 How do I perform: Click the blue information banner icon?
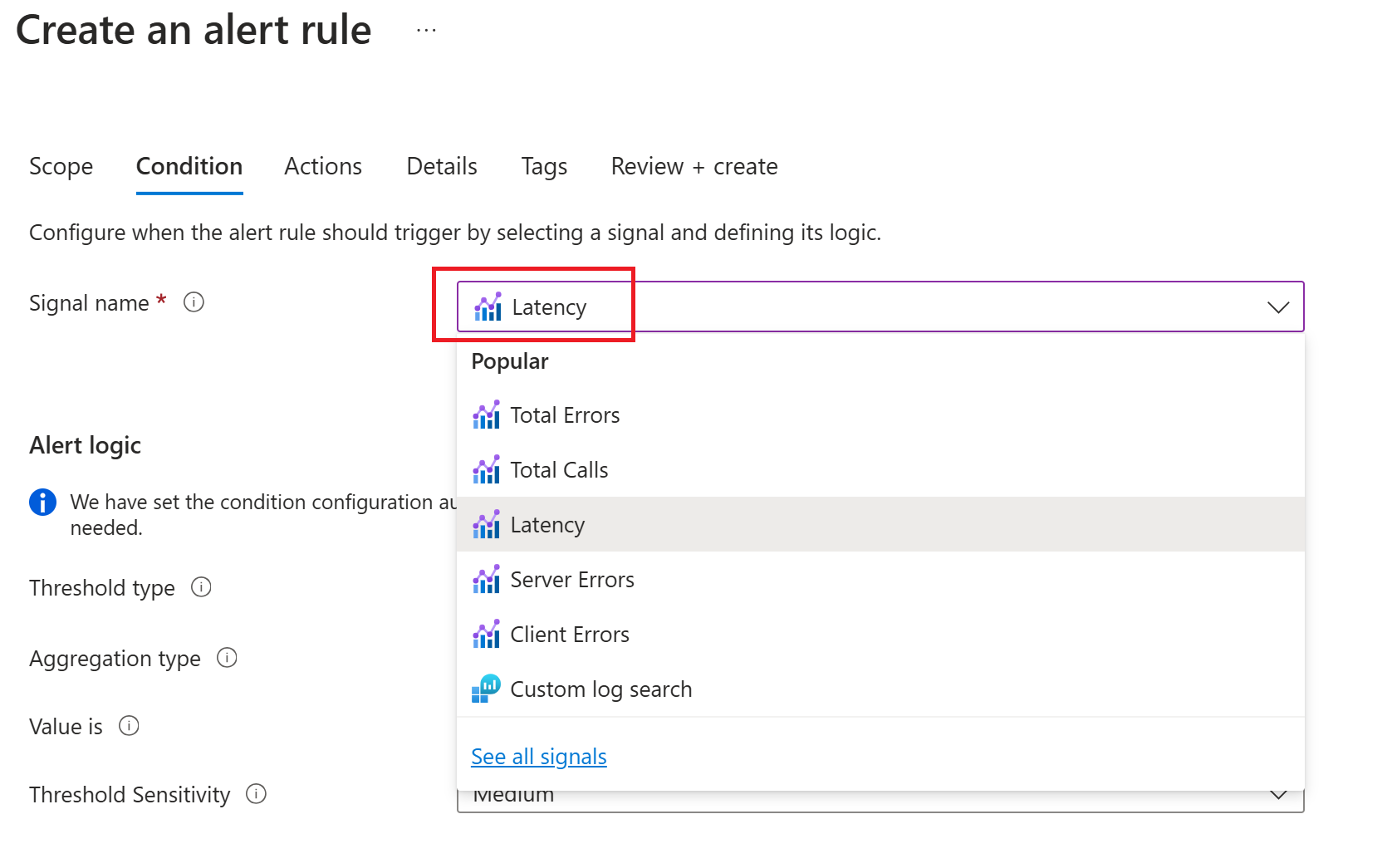(43, 503)
